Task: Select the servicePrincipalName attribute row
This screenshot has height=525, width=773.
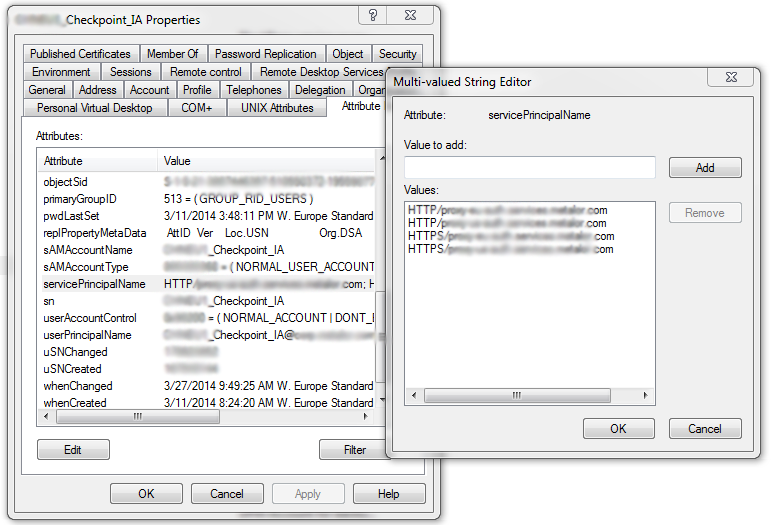Action: coord(207,284)
